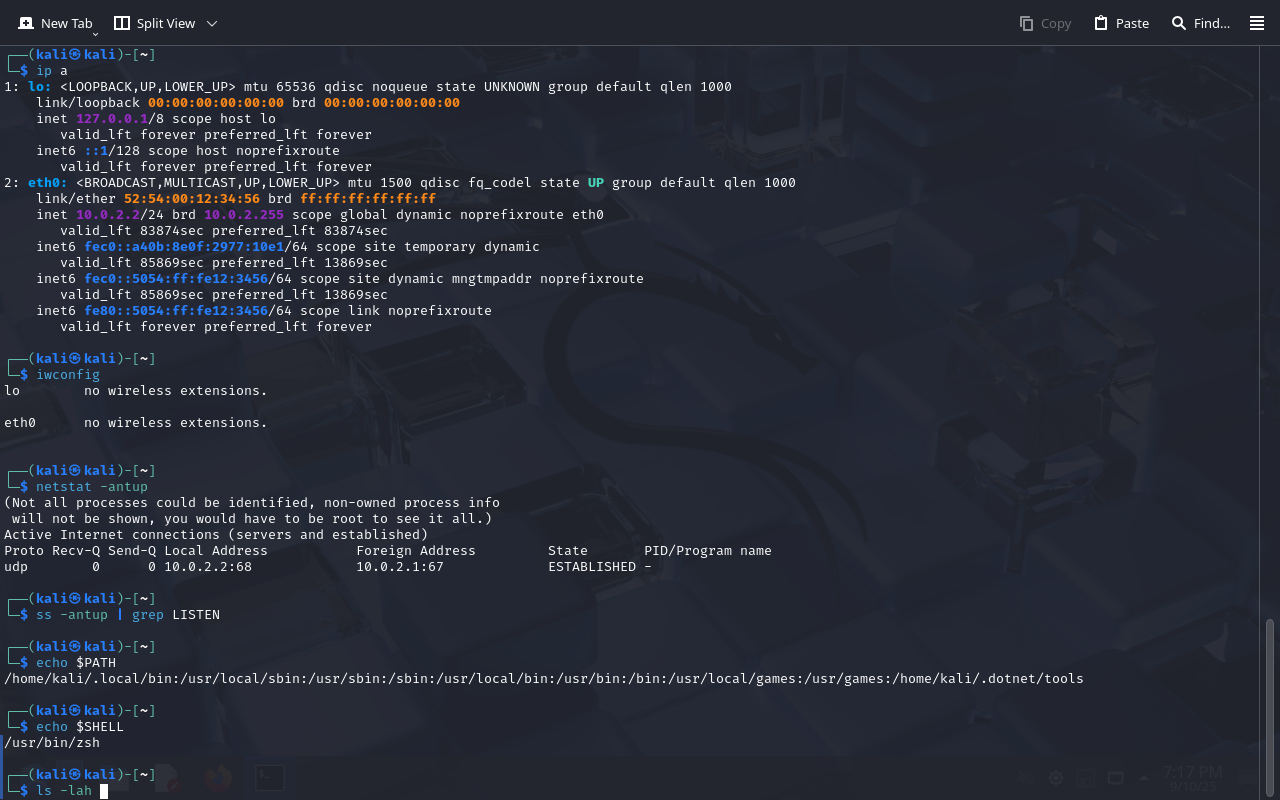The width and height of the screenshot is (1280, 800).
Task: Click the loopback MAC 00:00:00:00:00:00 after link/loopback
Action: [x=216, y=103]
